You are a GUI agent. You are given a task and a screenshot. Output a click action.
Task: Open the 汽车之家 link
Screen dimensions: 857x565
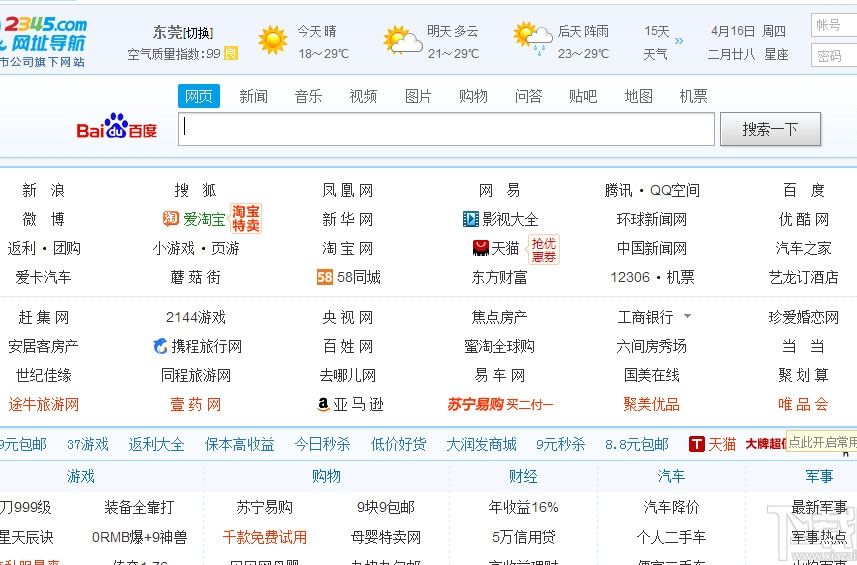pyautogui.click(x=803, y=248)
